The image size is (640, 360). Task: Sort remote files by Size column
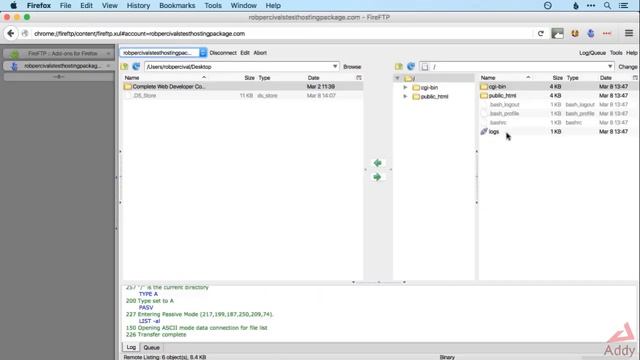point(558,78)
